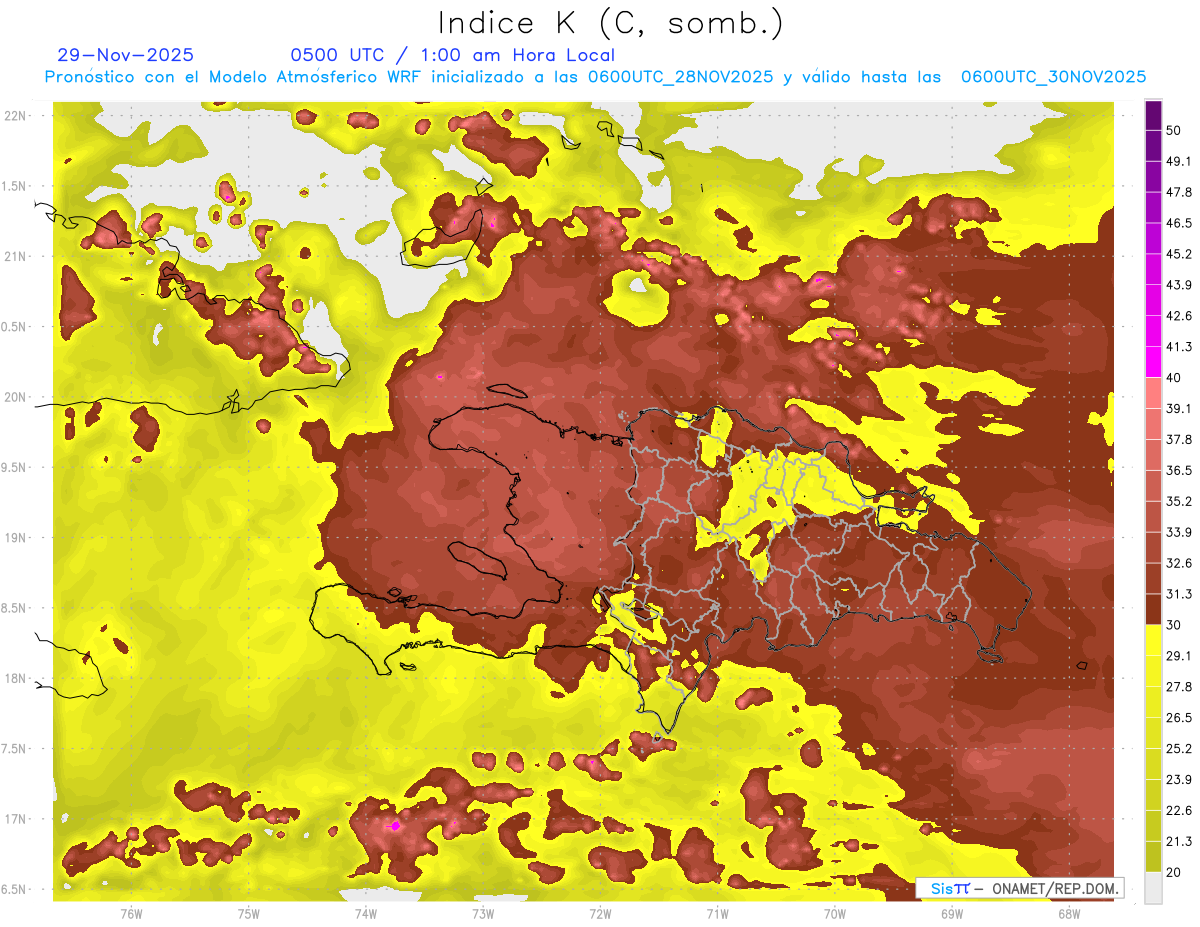
Task: Select the date label "29-Nov-2025"
Action: [x=126, y=55]
